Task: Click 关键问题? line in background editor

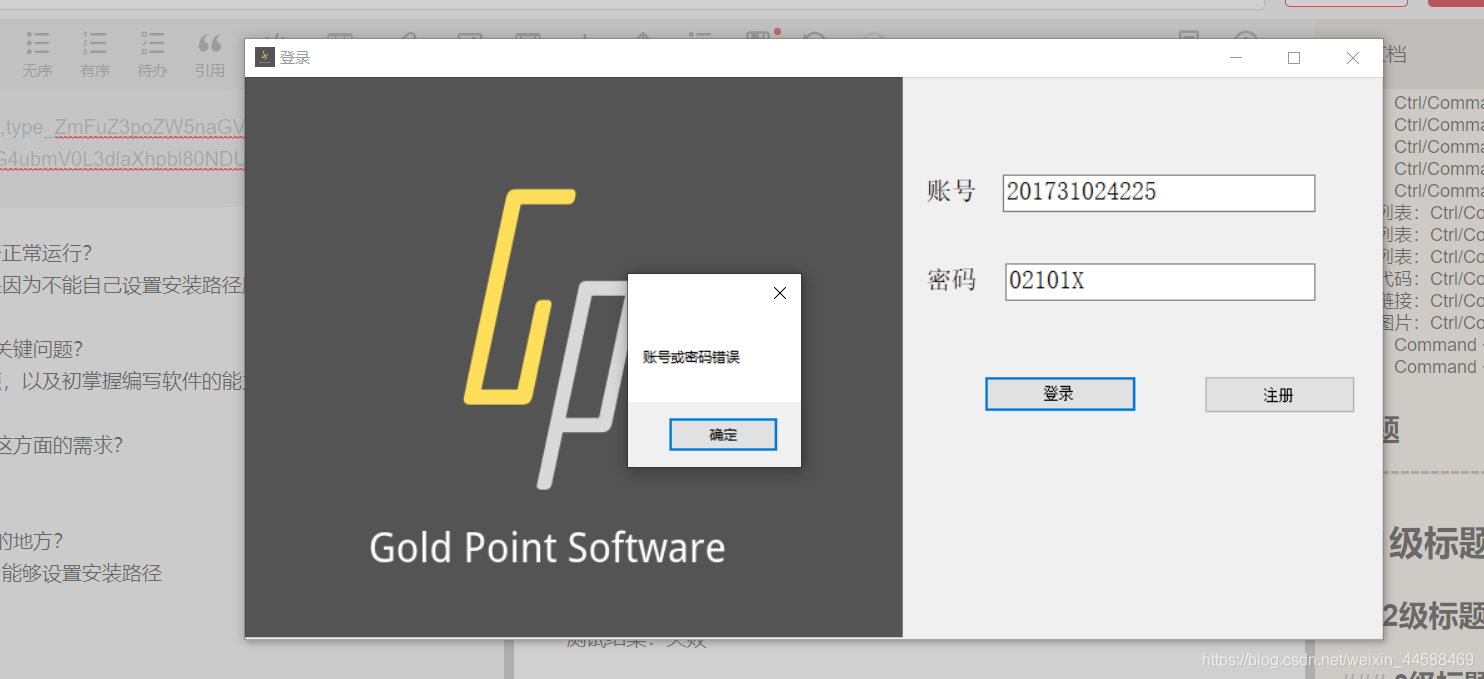Action: 41,349
